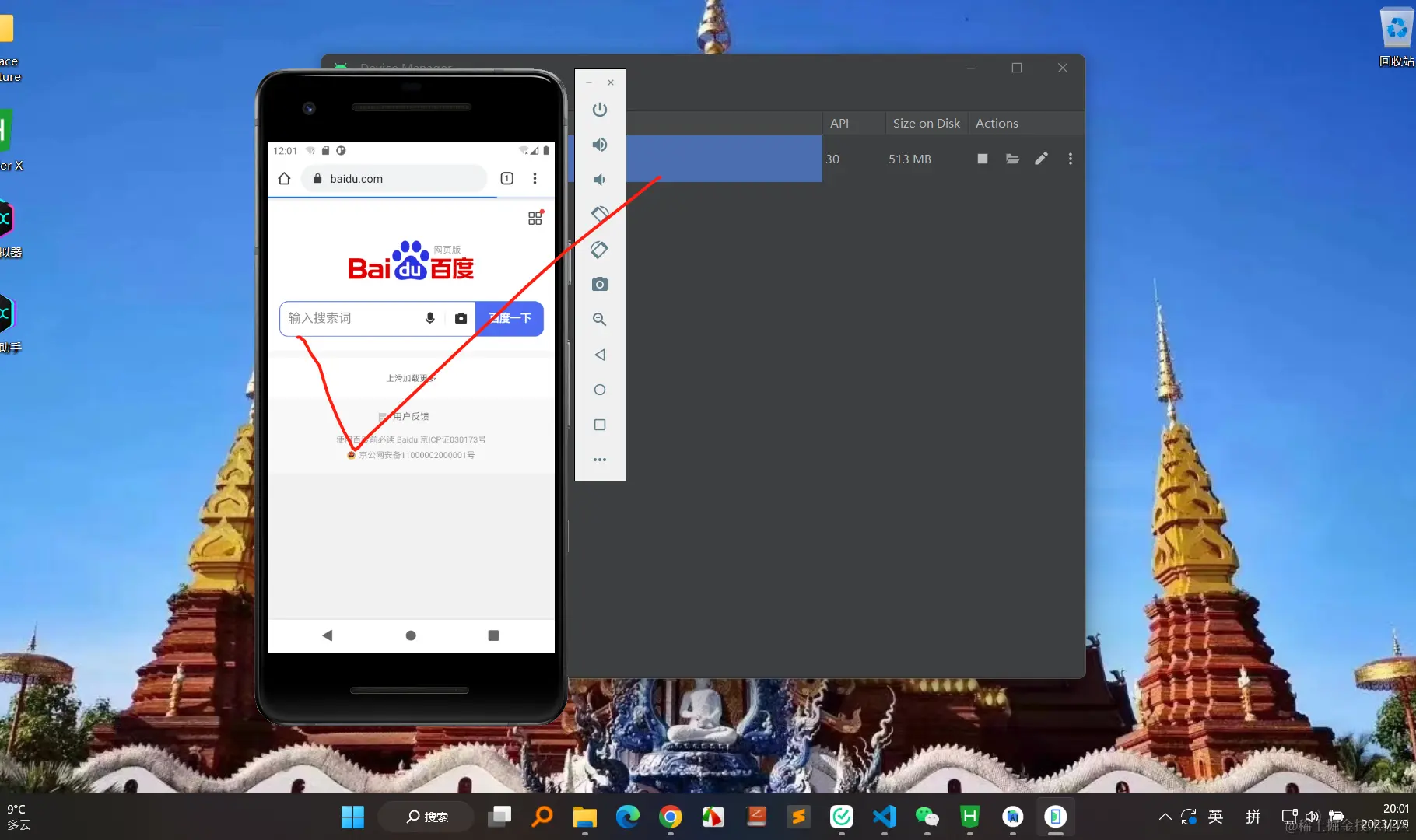This screenshot has width=1416, height=840.
Task: Rotate the emulator right
Action: pyautogui.click(x=599, y=250)
